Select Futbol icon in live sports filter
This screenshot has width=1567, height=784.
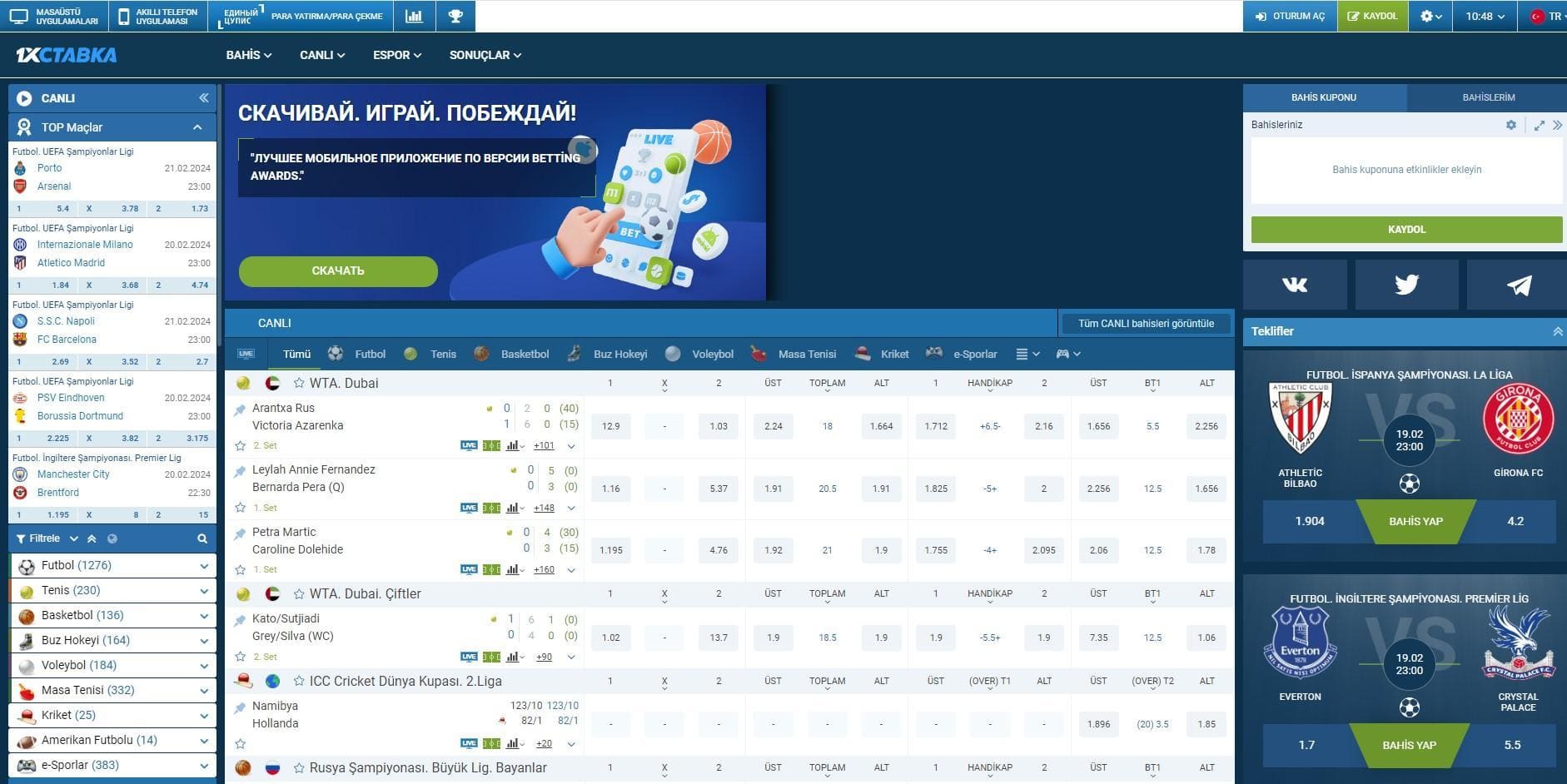336,354
